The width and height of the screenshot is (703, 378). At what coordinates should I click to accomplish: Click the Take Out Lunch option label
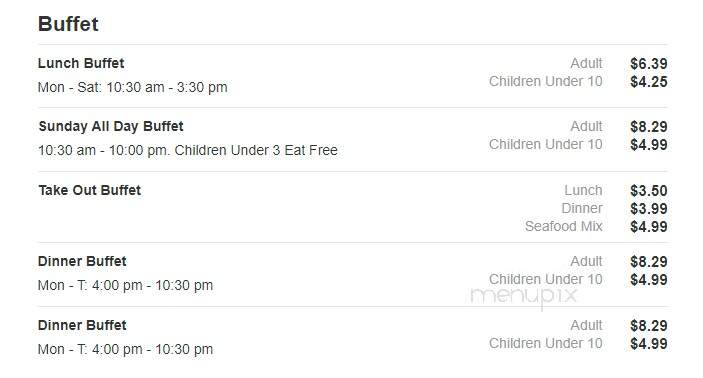click(x=583, y=190)
